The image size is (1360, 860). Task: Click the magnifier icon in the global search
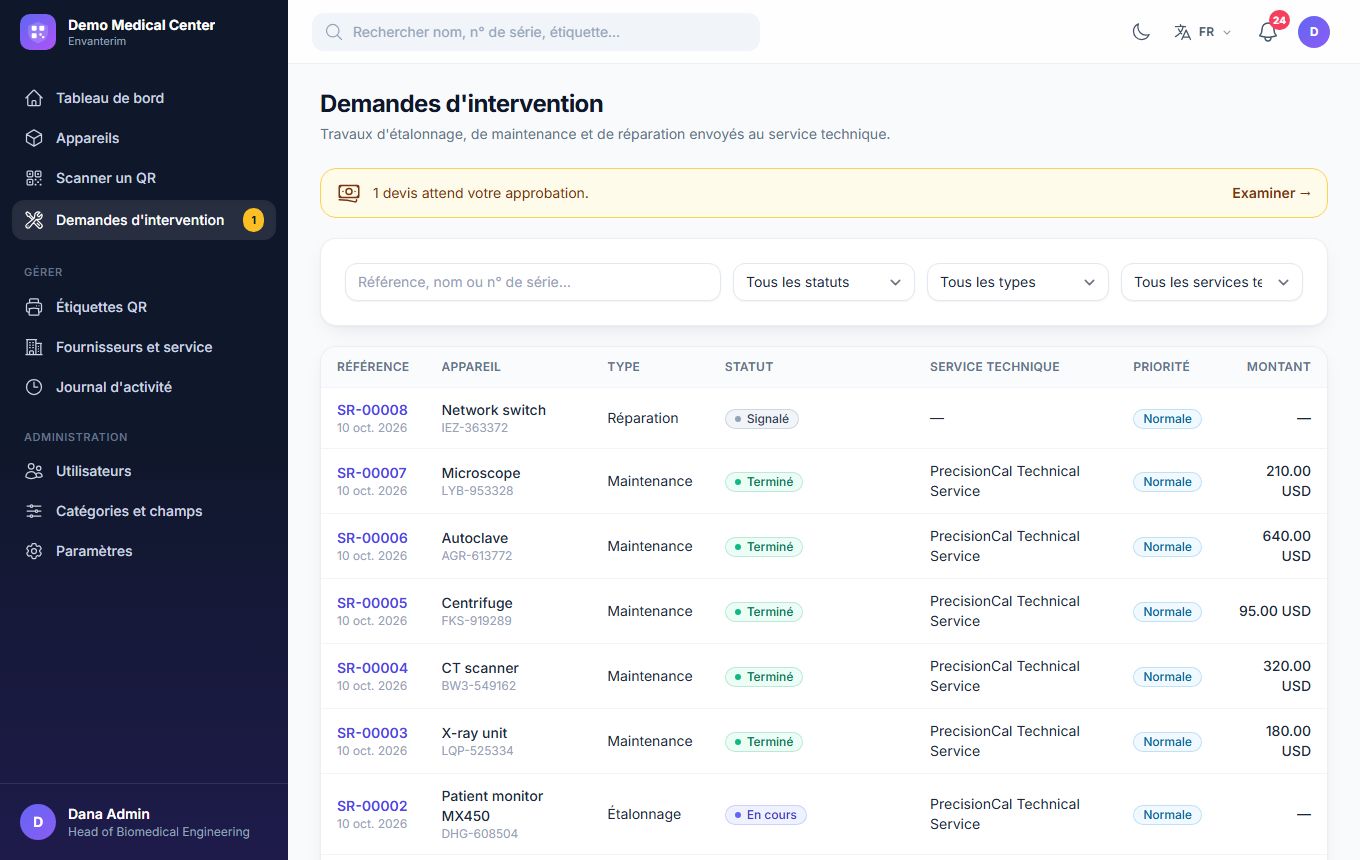[x=334, y=32]
